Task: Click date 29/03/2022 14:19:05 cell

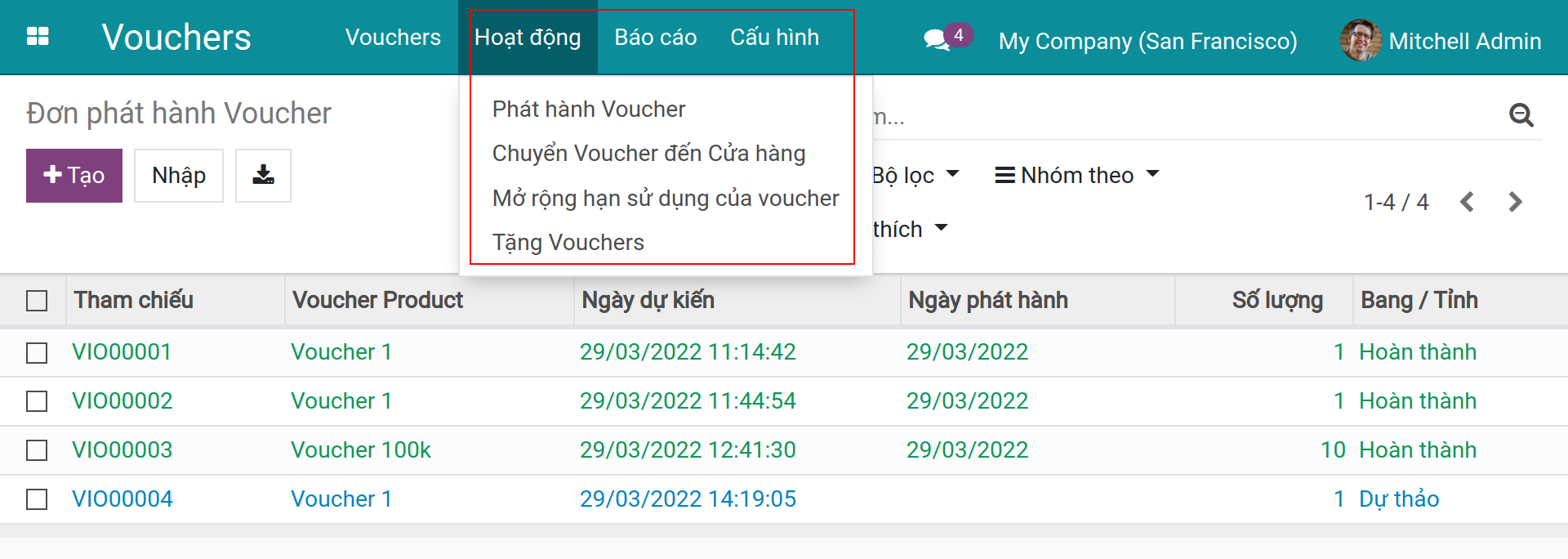Action: 688,499
